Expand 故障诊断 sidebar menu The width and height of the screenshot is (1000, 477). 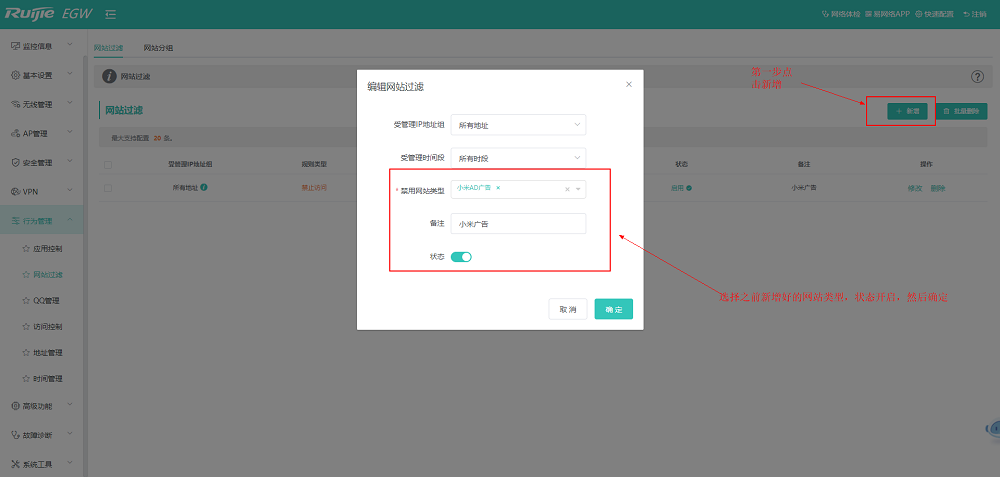pos(42,435)
